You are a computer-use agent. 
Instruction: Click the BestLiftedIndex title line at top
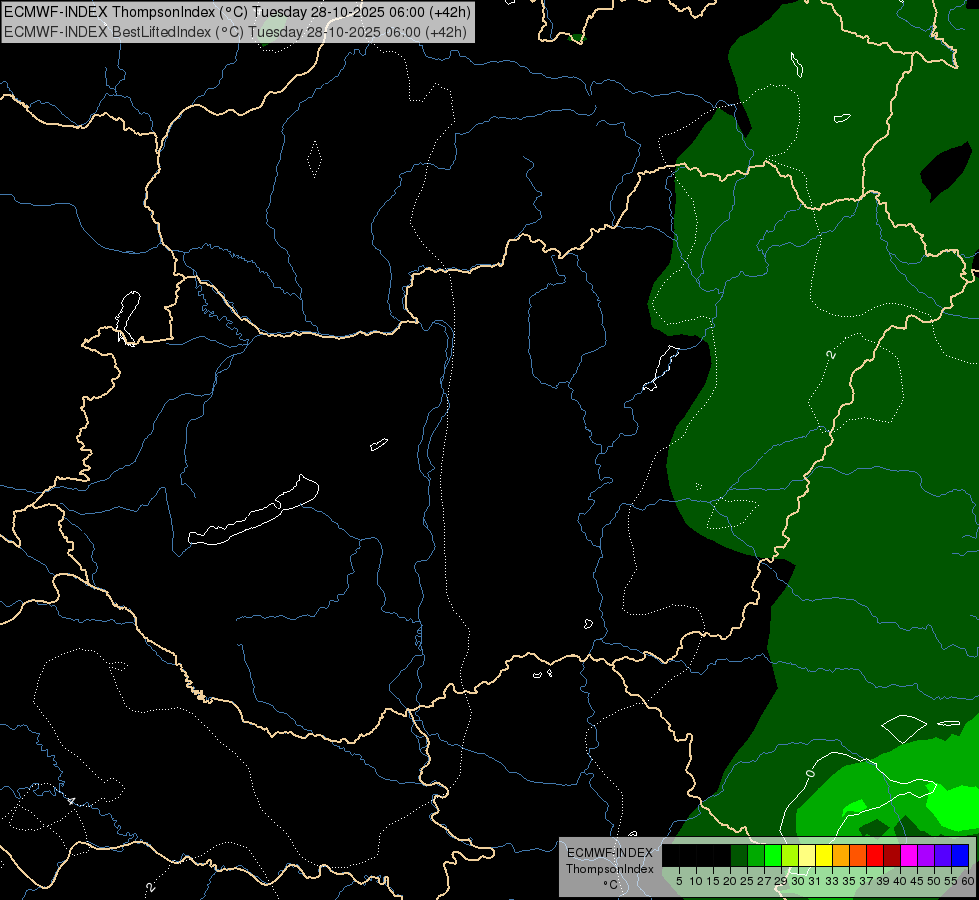coord(235,32)
